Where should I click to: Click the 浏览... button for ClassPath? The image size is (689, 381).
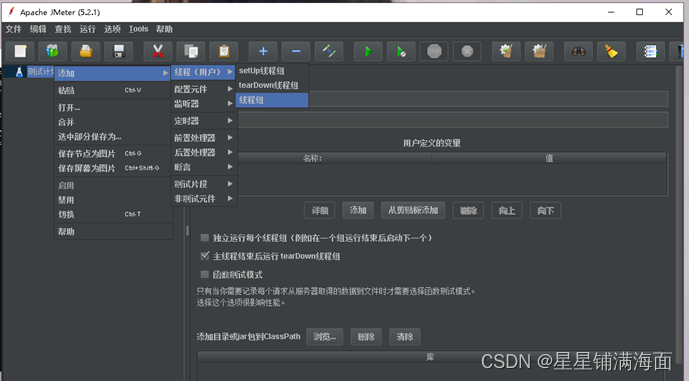point(324,337)
